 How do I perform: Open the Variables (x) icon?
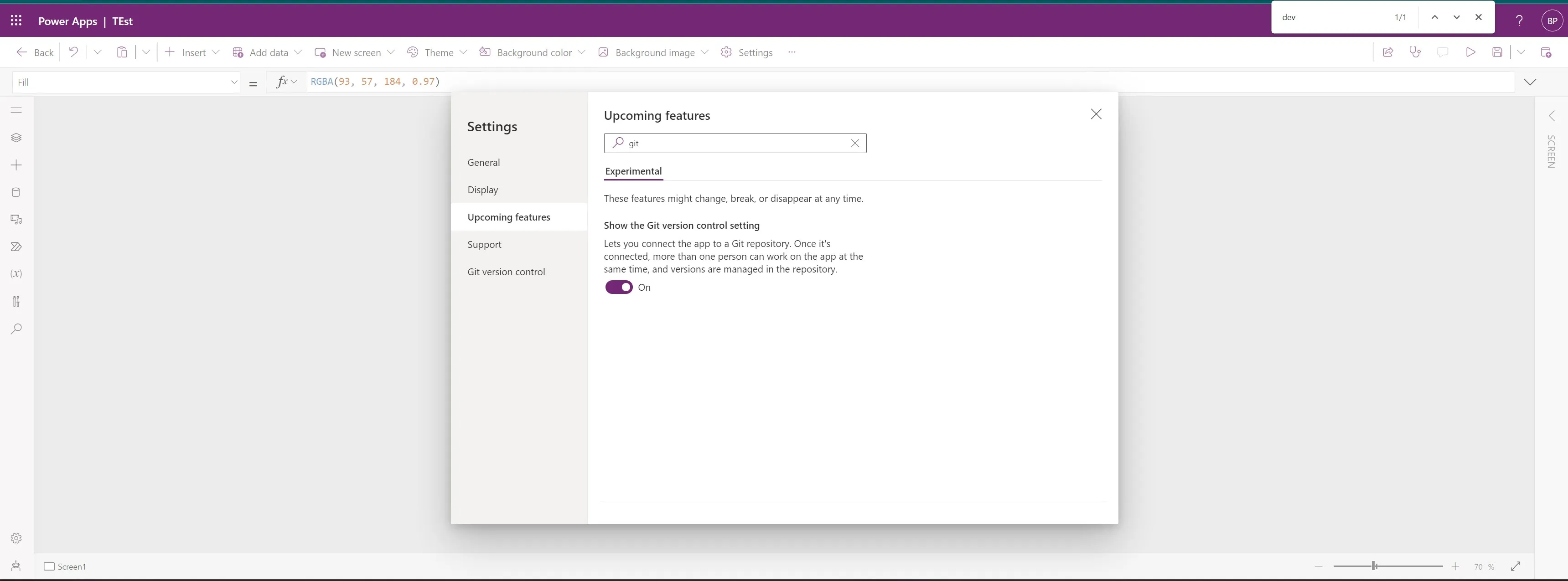tap(16, 274)
